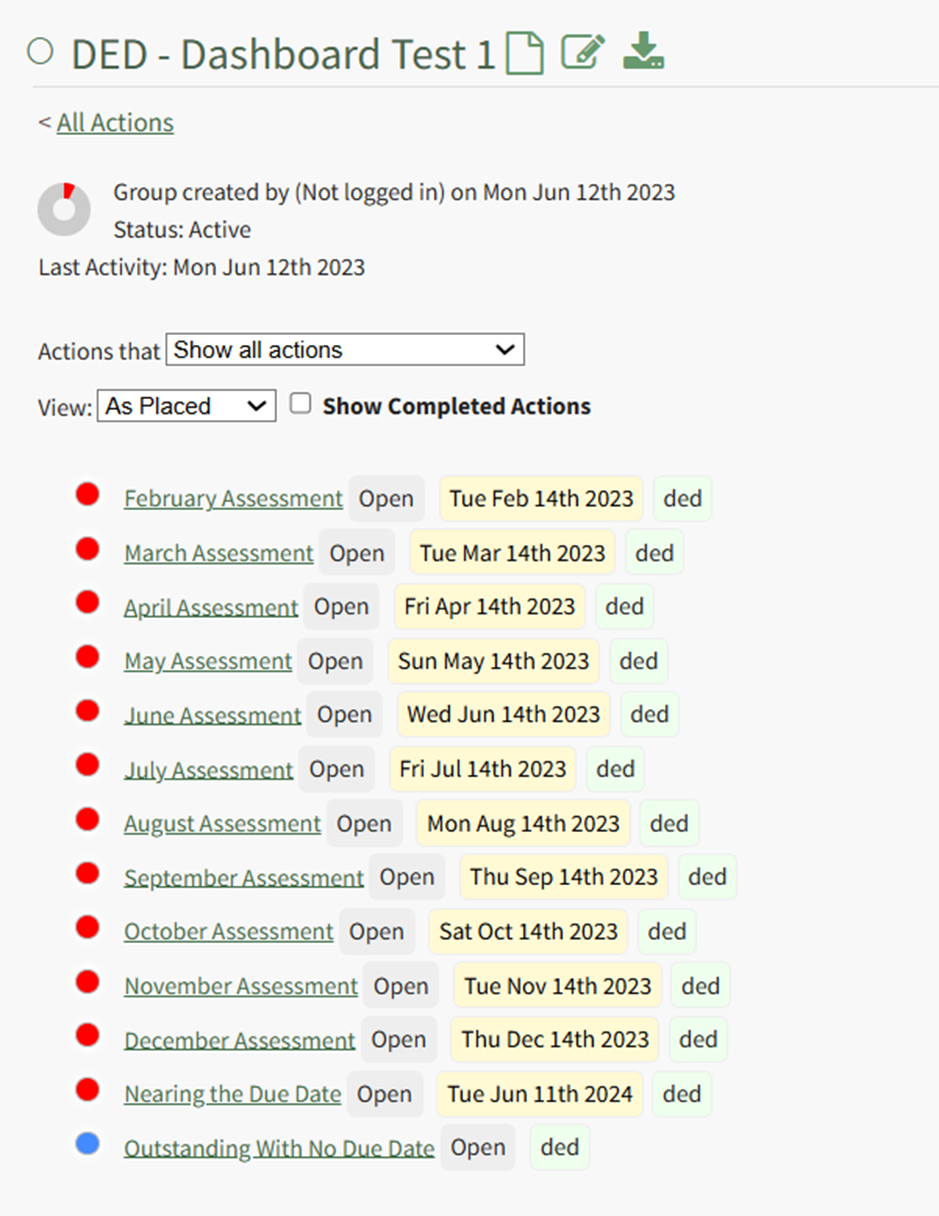Expand the View 'As Placed' dropdown
The height and width of the screenshot is (1216, 939).
[186, 406]
